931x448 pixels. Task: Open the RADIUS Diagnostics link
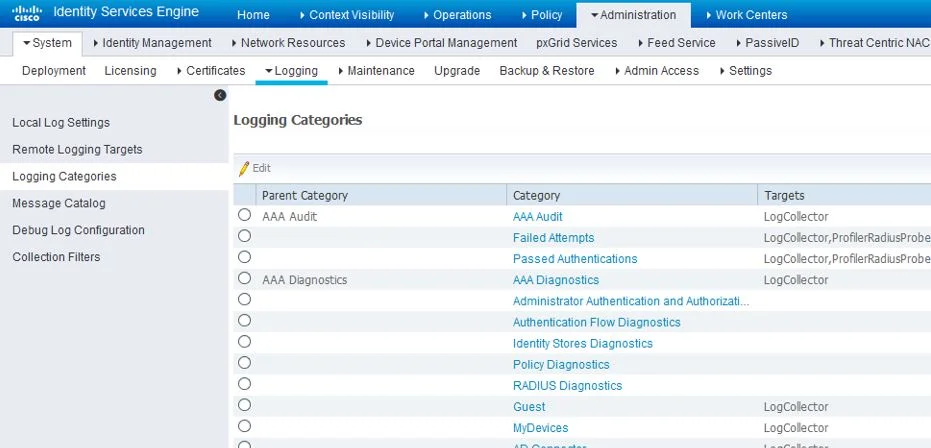(568, 386)
